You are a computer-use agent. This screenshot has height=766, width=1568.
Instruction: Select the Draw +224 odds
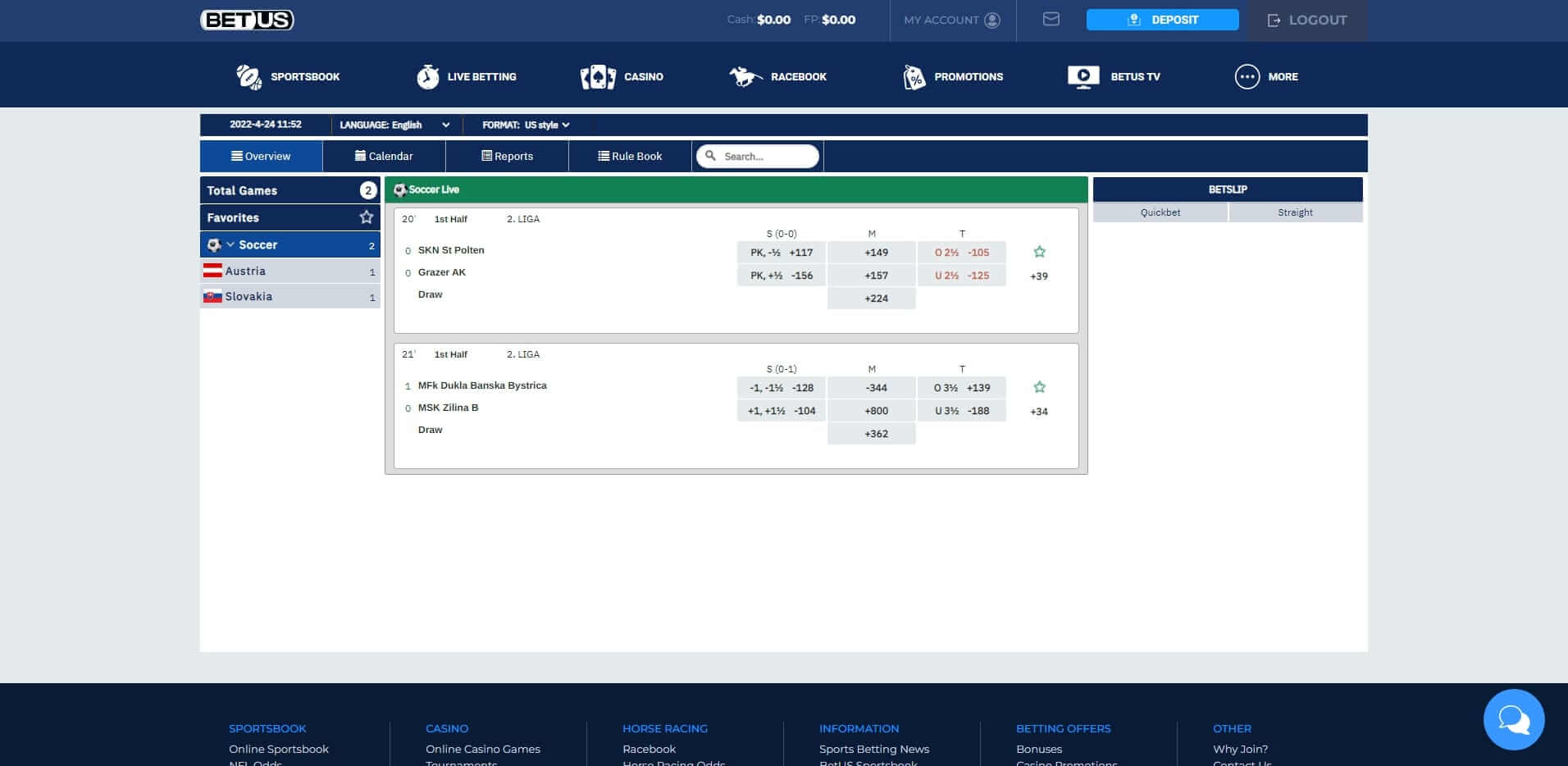(x=872, y=298)
